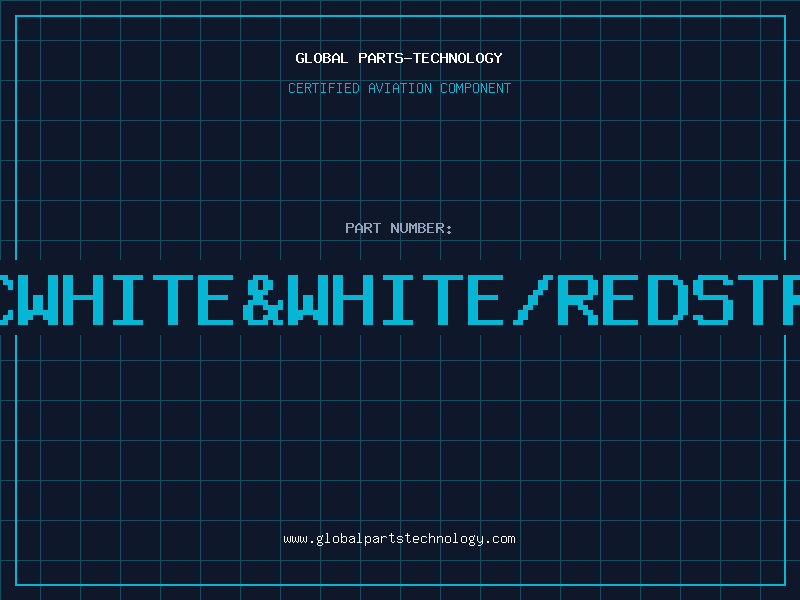
Task: Click the PART NUMBER: label
Action: [x=399, y=228]
